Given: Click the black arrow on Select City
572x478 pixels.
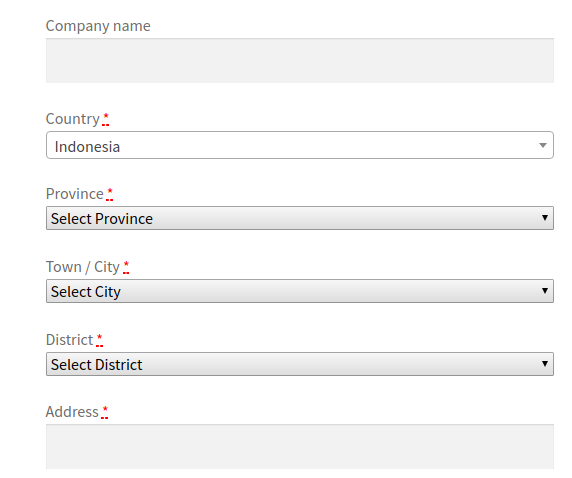Looking at the screenshot, I should [x=545, y=290].
